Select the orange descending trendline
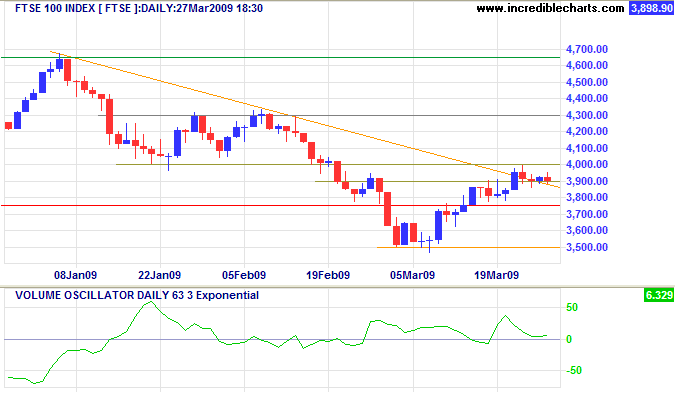 pos(305,120)
